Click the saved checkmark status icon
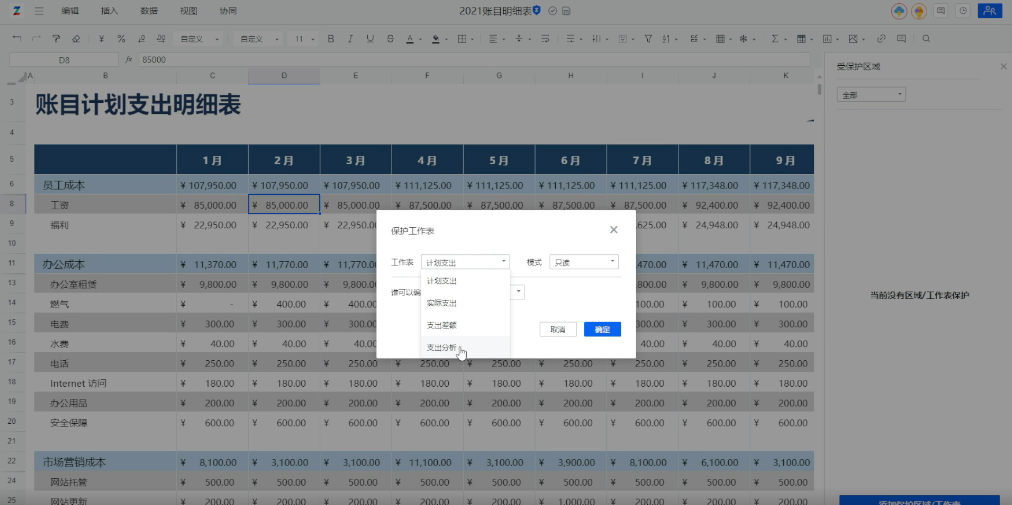1012x505 pixels. tap(552, 11)
